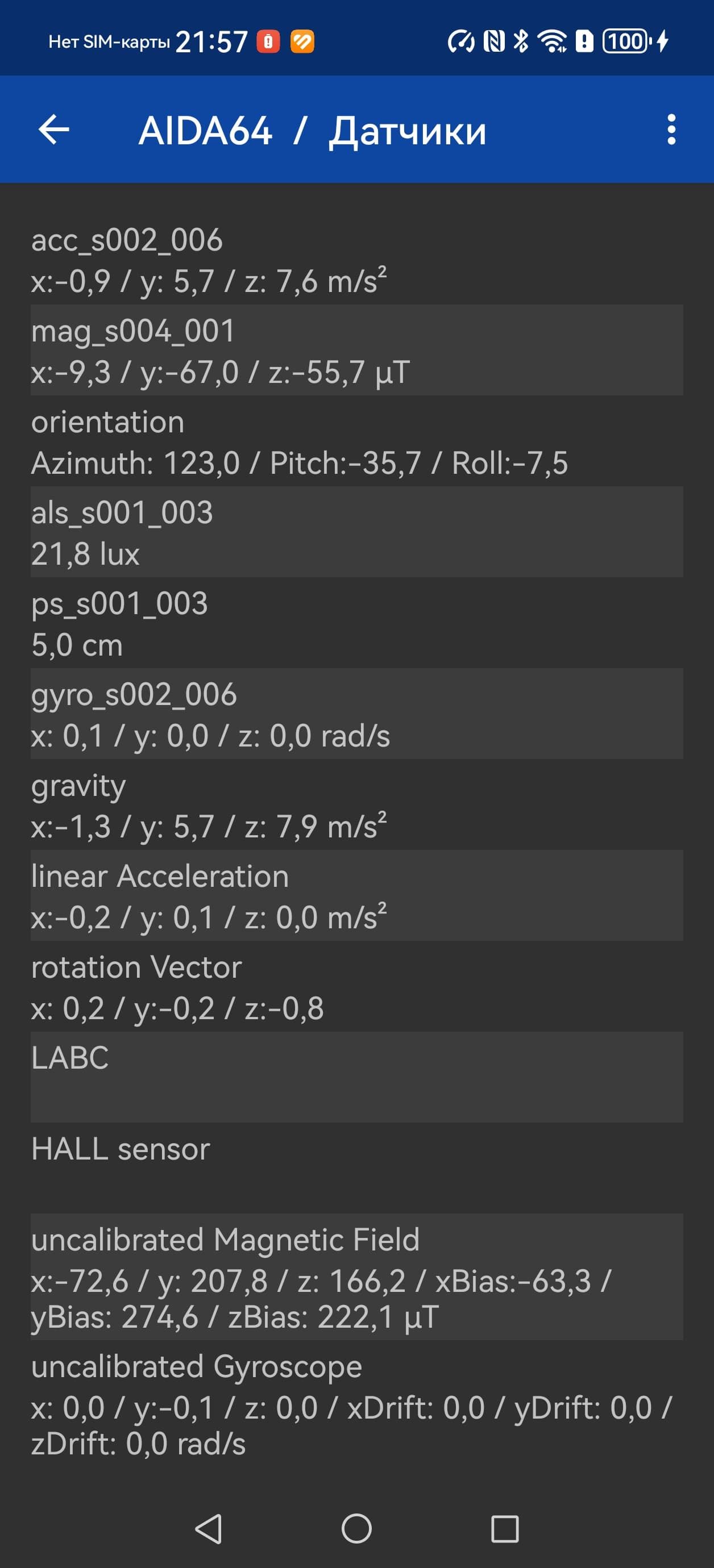Select the als_s001_003 light sensor row
Viewport: 714px width, 1568px height.
pos(356,532)
